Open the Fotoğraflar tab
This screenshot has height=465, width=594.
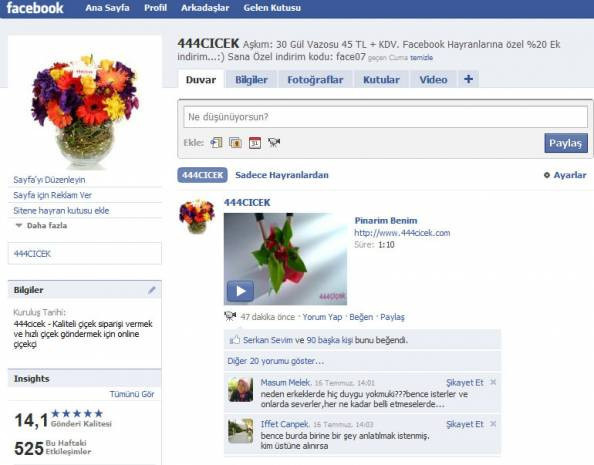315,80
